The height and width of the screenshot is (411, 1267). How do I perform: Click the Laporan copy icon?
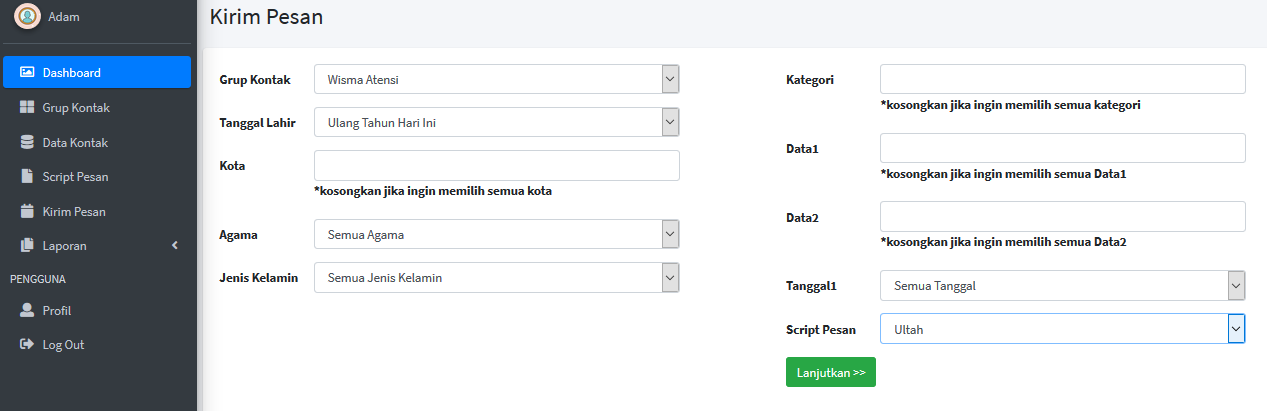[x=27, y=246]
